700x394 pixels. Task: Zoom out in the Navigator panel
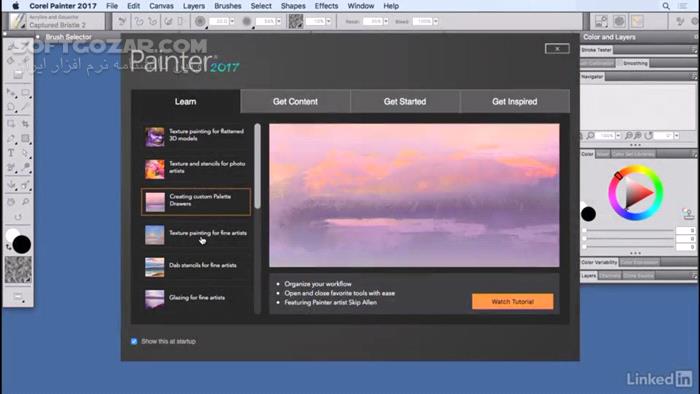629,135
